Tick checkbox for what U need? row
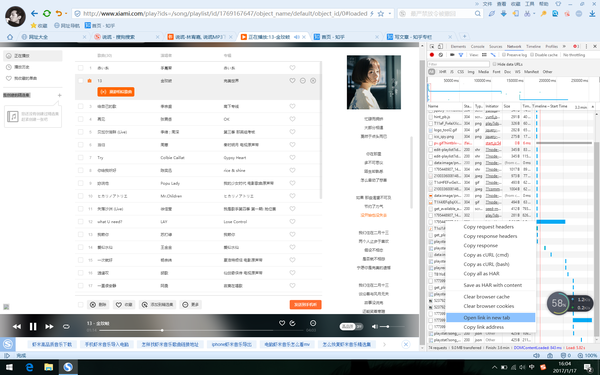Screen dimensions: 600x375 tap(80, 222)
